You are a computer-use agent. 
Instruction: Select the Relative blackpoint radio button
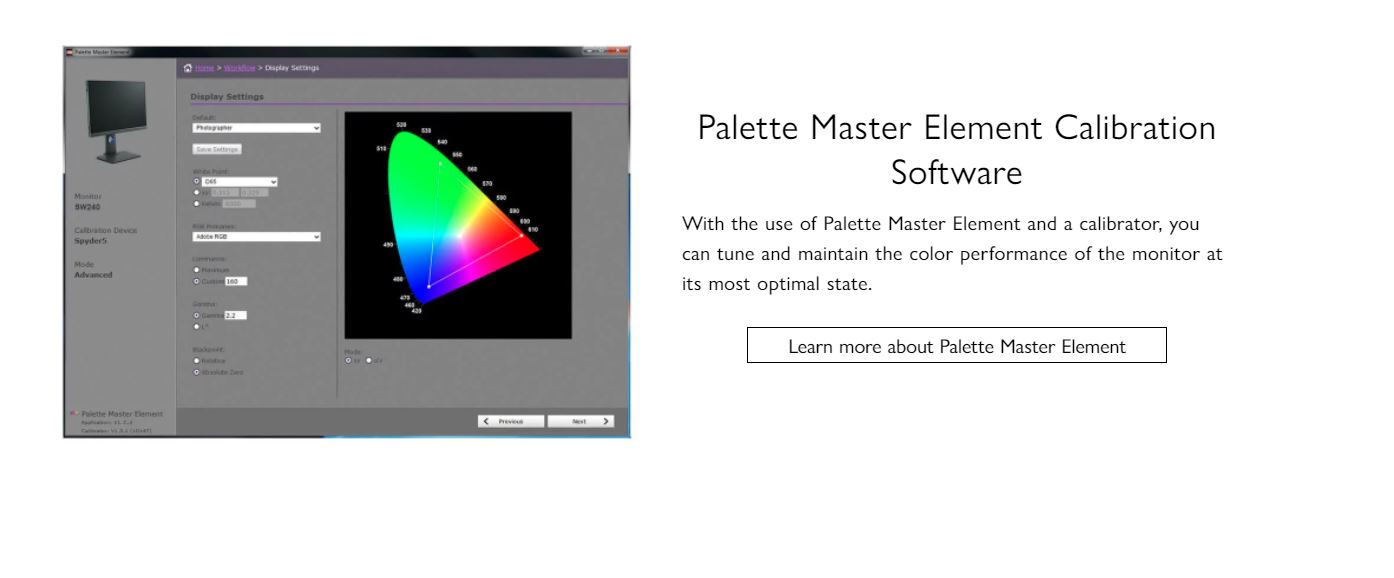click(x=197, y=360)
